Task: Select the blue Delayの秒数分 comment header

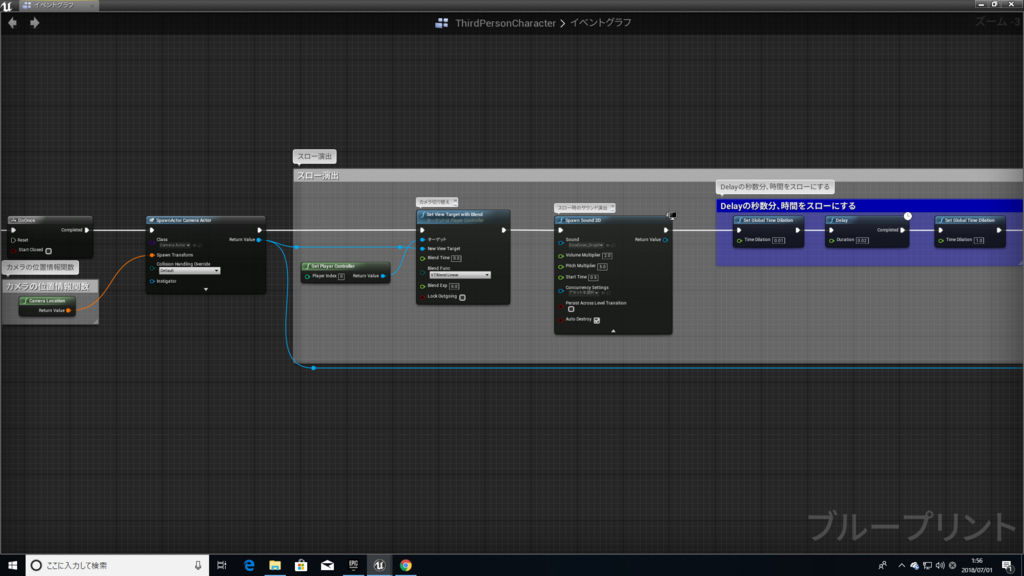Action: tap(869, 206)
